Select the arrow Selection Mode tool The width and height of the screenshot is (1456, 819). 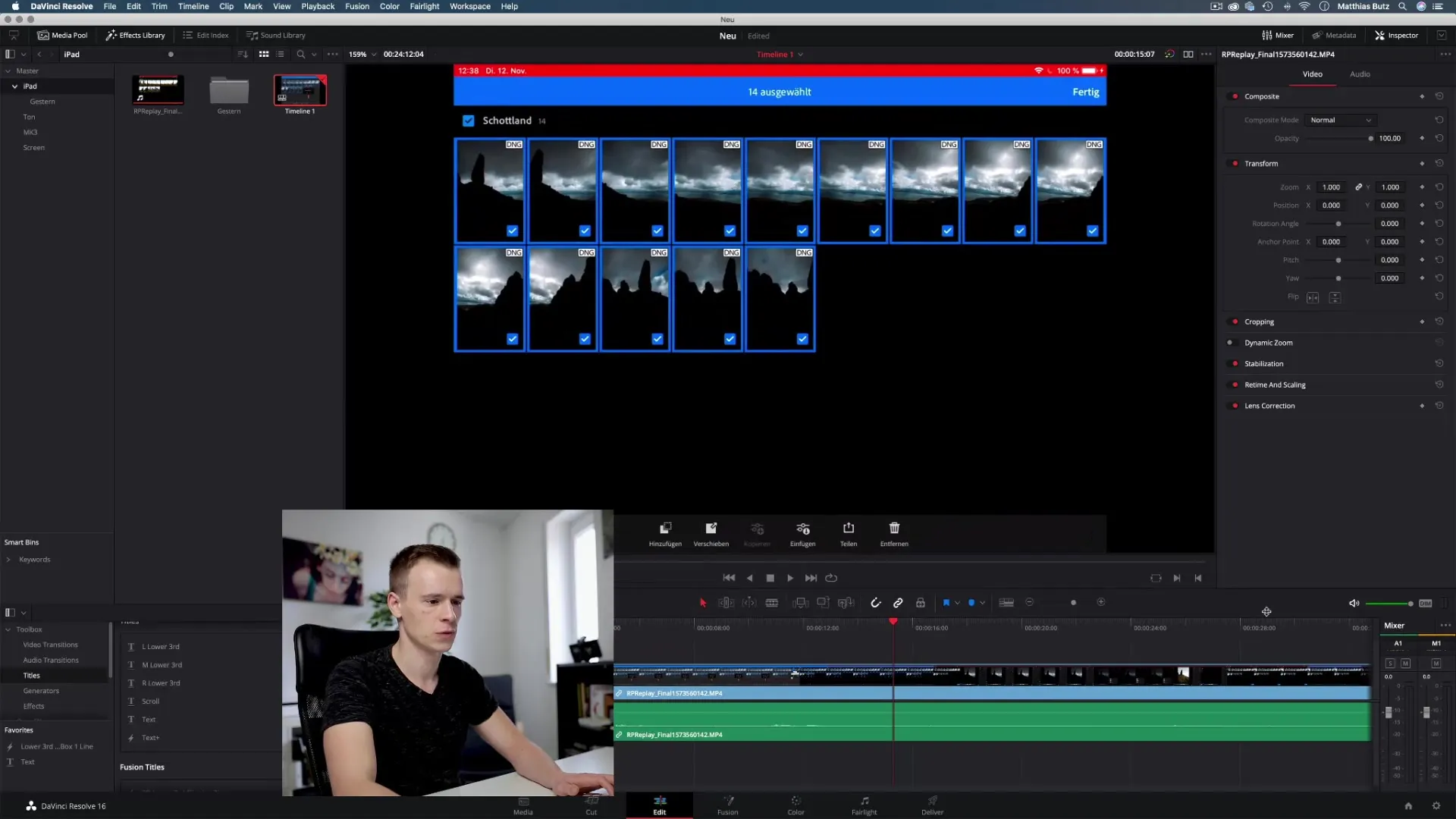click(x=703, y=603)
